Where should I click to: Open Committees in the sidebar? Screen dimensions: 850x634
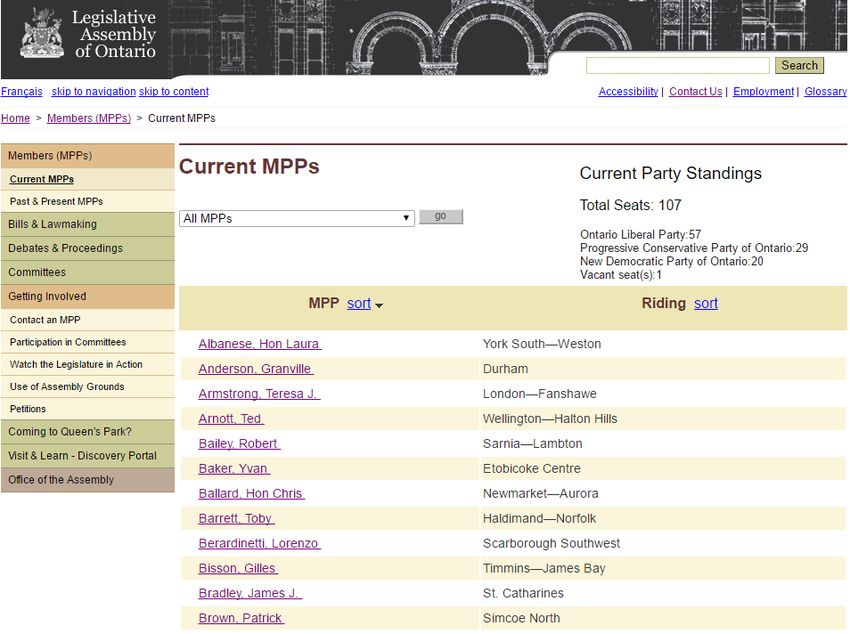(88, 272)
